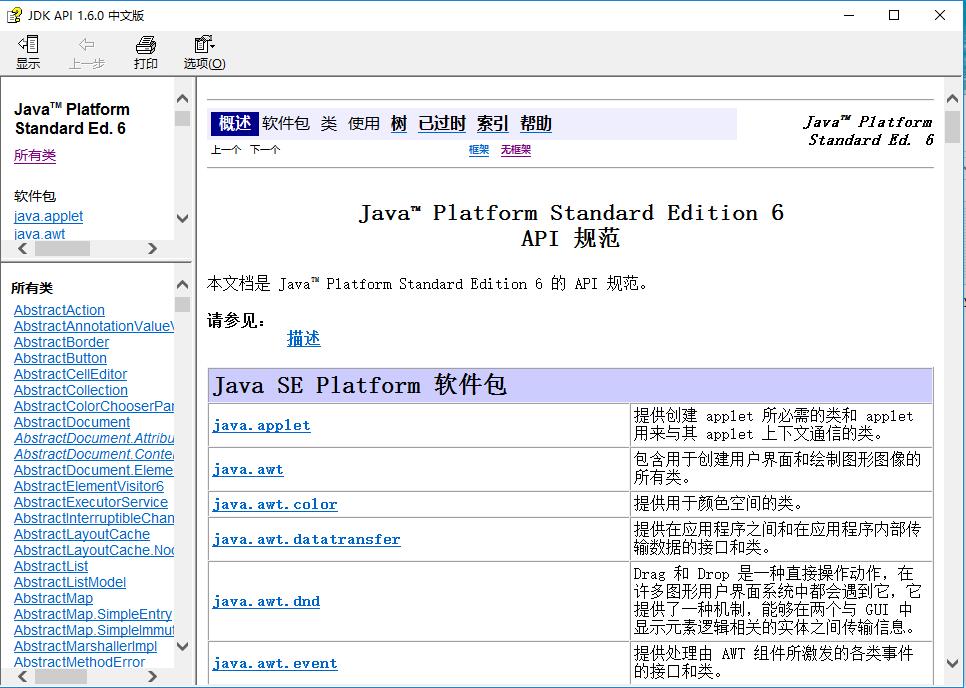Open the AbstractMap.SimpleImmutableEntry link
Screen dimensions: 966x688
coord(94,630)
